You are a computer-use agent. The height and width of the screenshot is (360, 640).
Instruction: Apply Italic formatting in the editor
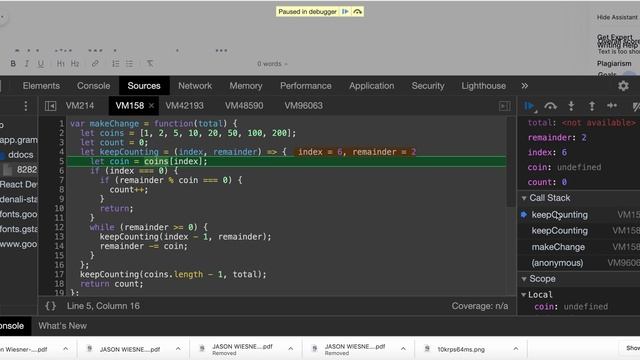[27, 64]
